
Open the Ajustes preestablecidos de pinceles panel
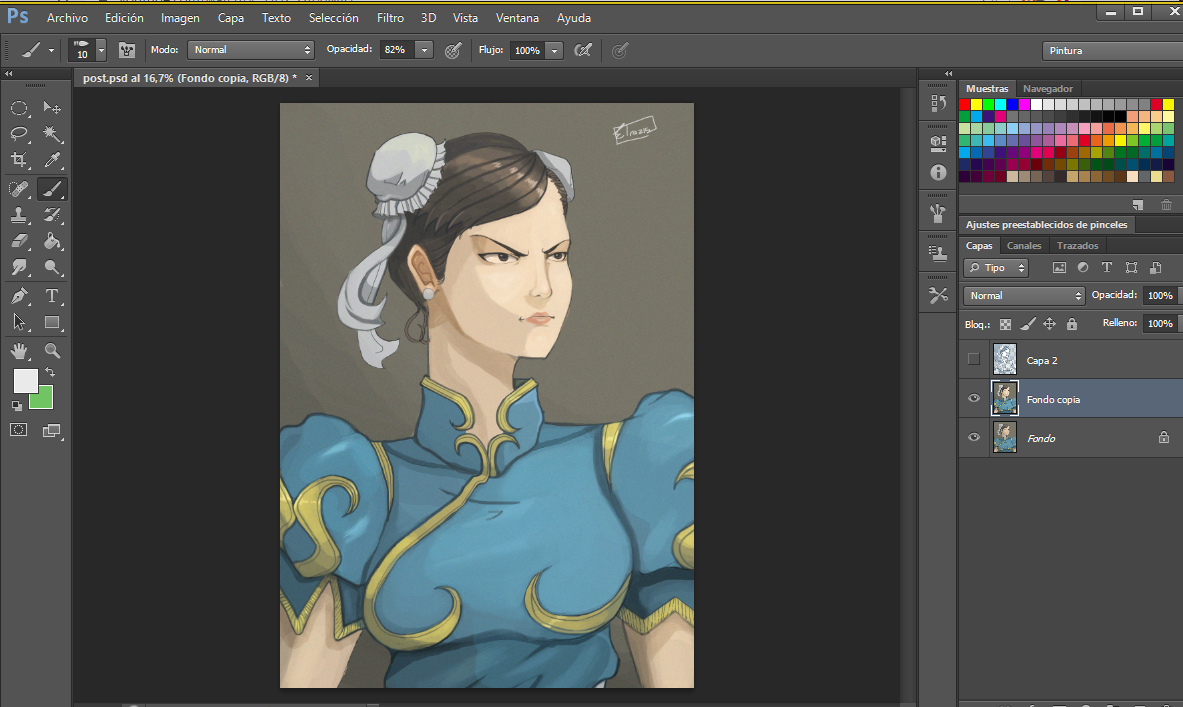pos(1046,225)
